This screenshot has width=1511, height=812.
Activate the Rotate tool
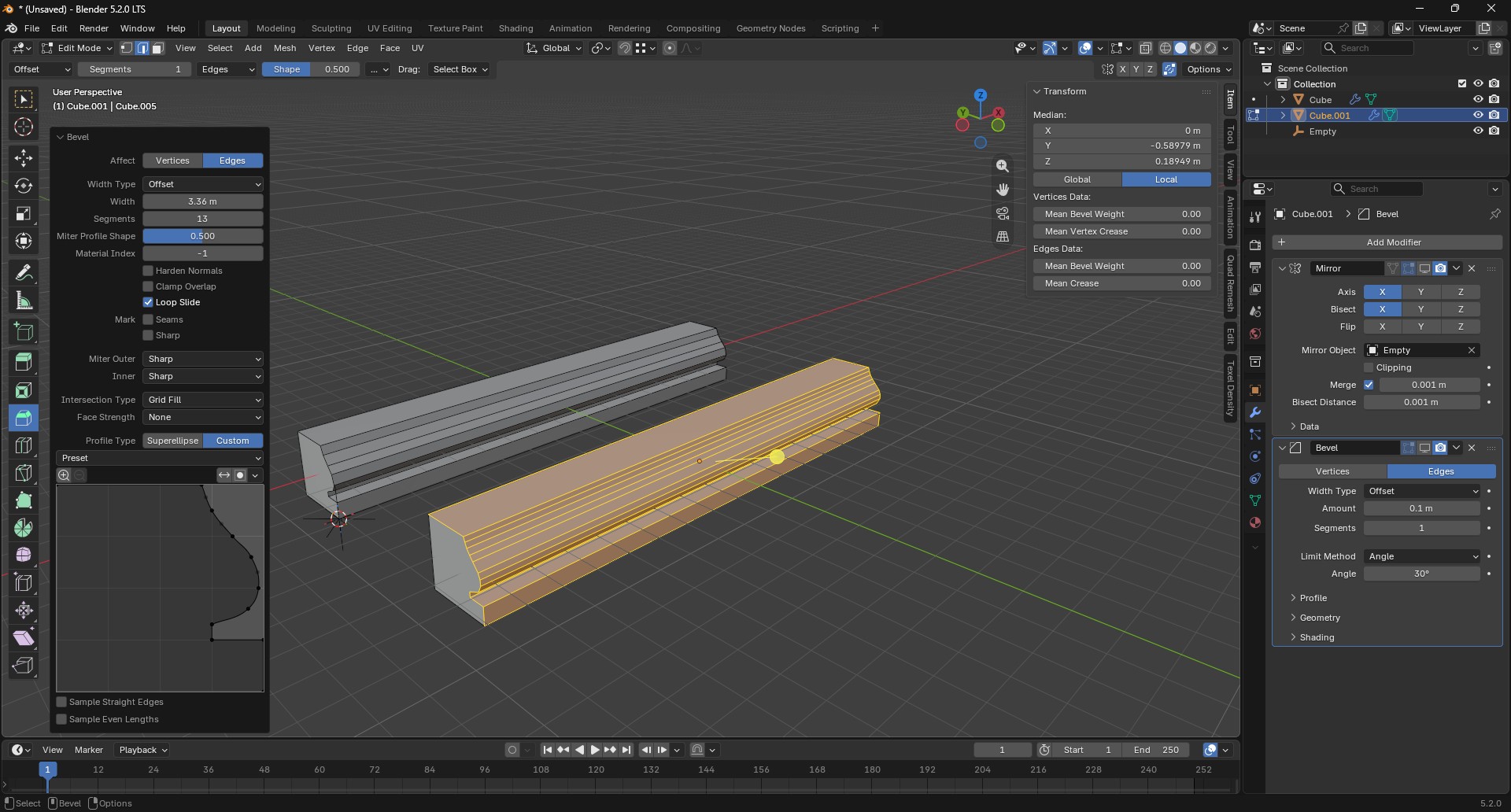[x=24, y=186]
